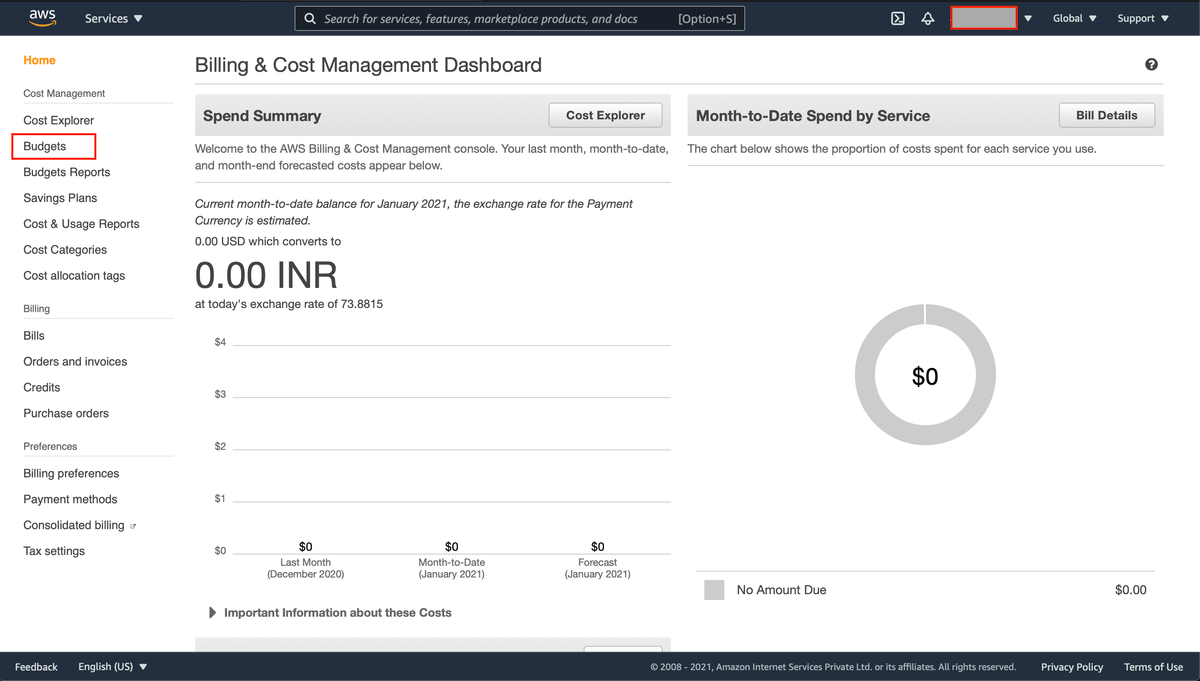
Task: Open Purchase orders in the sidebar
Action: 66,414
